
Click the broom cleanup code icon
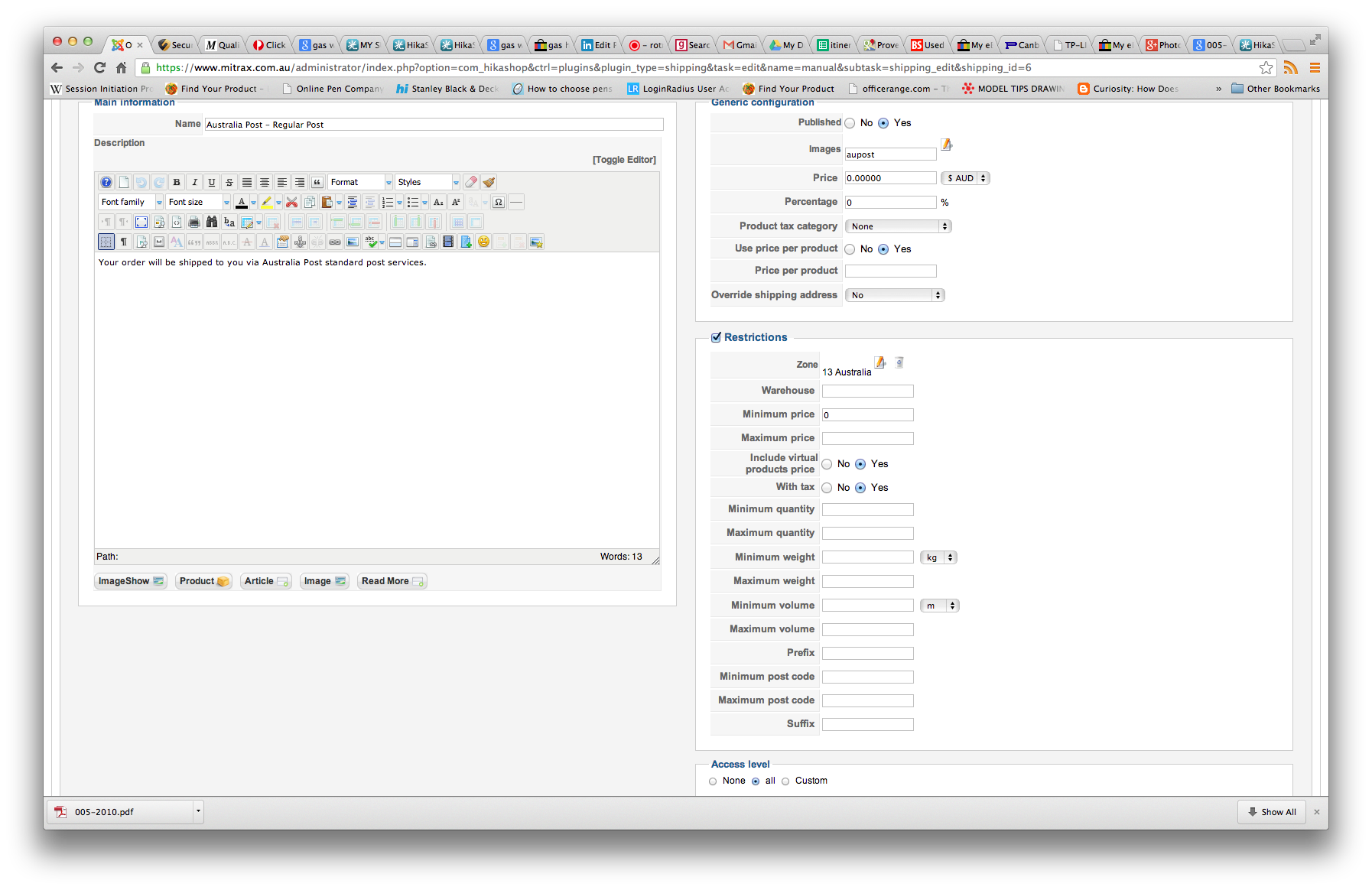tap(489, 182)
